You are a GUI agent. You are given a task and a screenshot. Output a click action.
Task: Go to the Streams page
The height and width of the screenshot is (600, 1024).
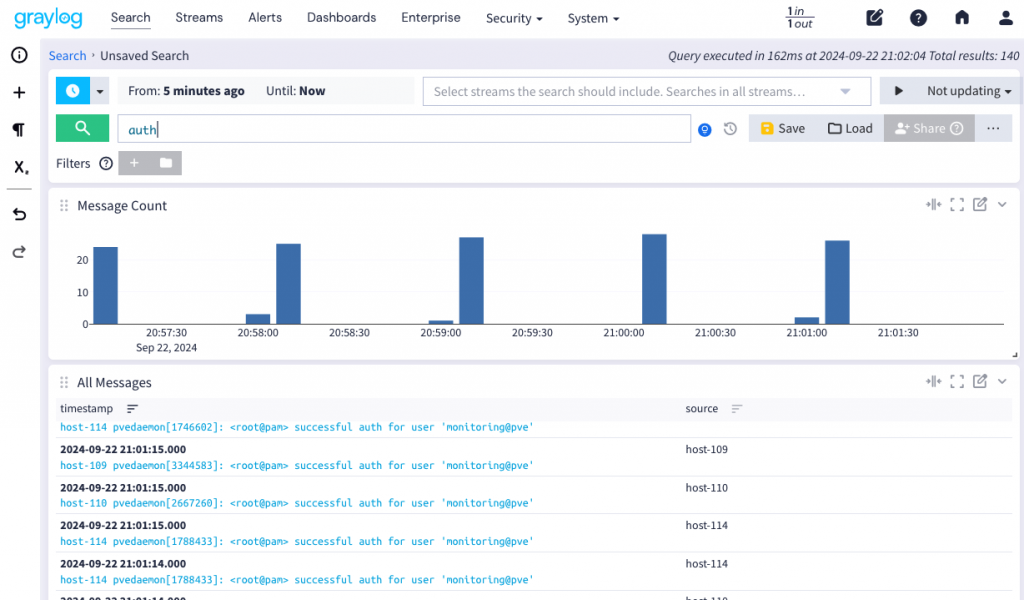point(199,18)
